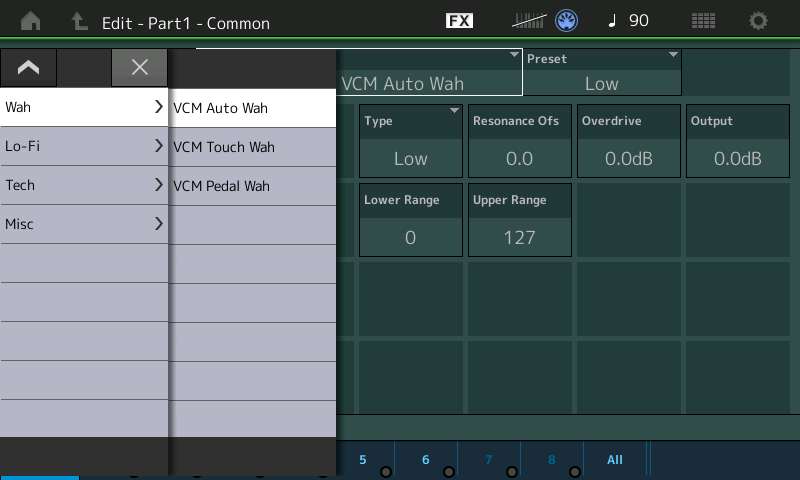Expand the Misc effect category
The height and width of the screenshot is (480, 800).
(84, 224)
